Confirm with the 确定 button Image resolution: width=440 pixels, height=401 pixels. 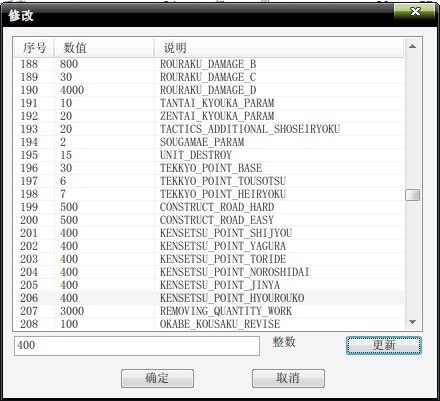(x=157, y=378)
